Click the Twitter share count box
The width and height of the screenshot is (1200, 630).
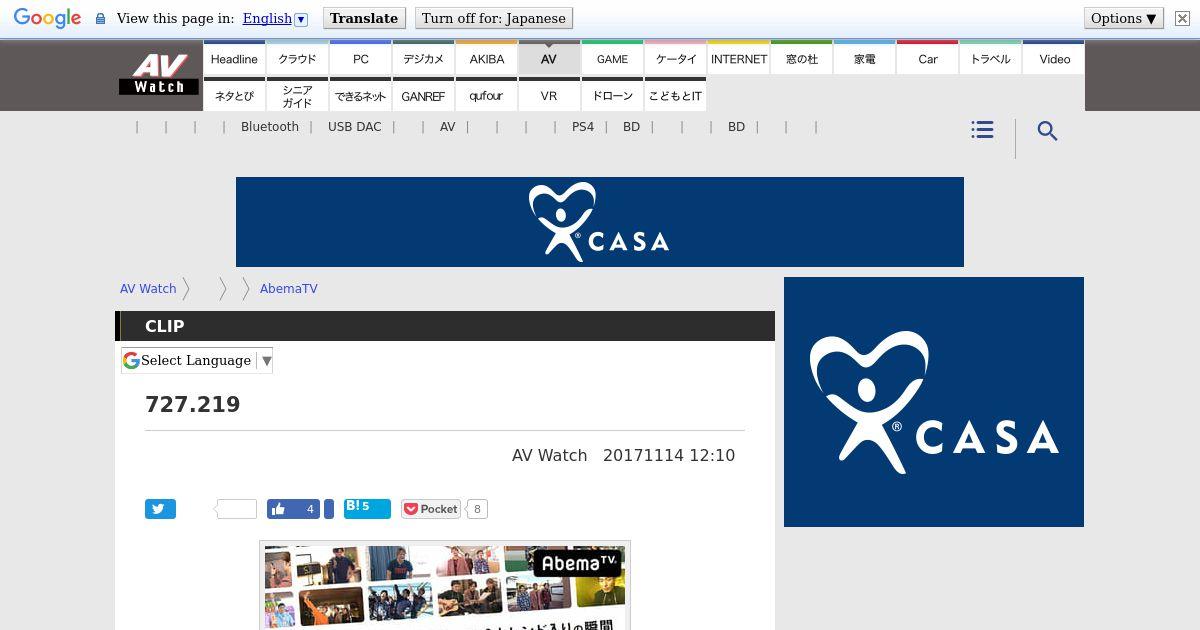[237, 509]
